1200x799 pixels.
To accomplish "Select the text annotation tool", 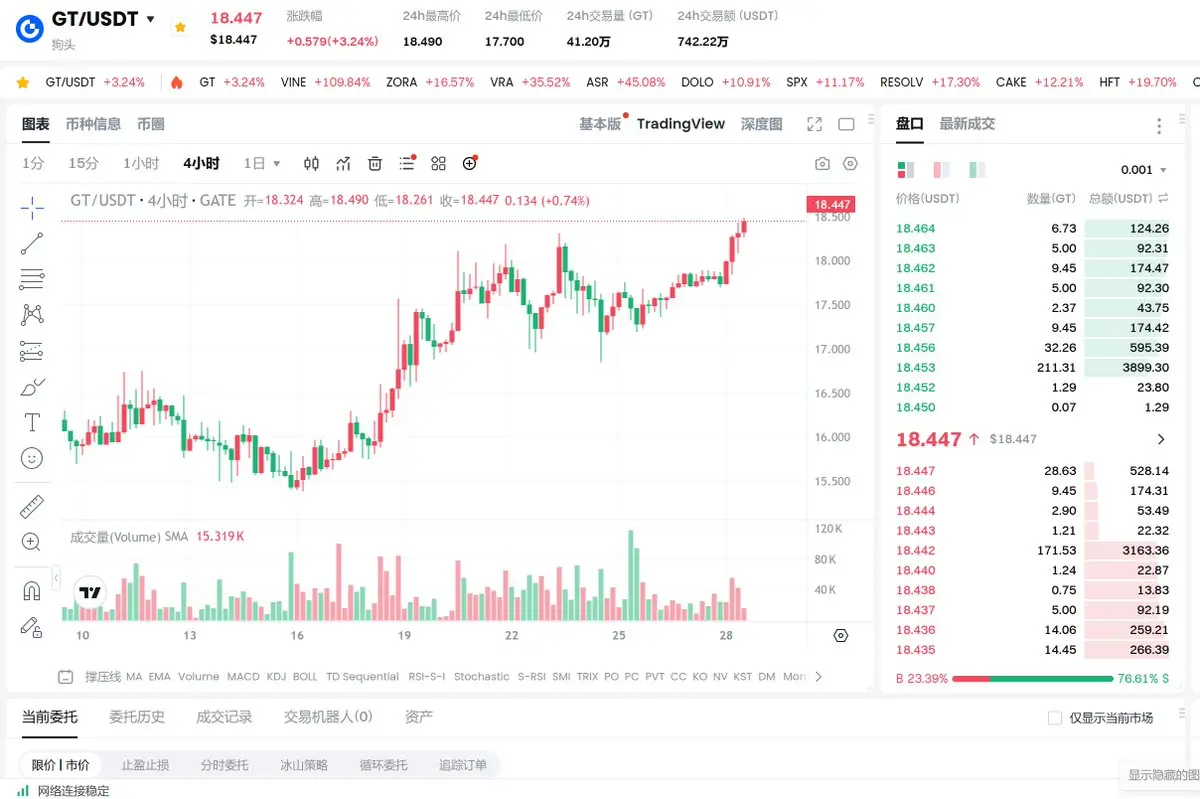I will [x=32, y=422].
